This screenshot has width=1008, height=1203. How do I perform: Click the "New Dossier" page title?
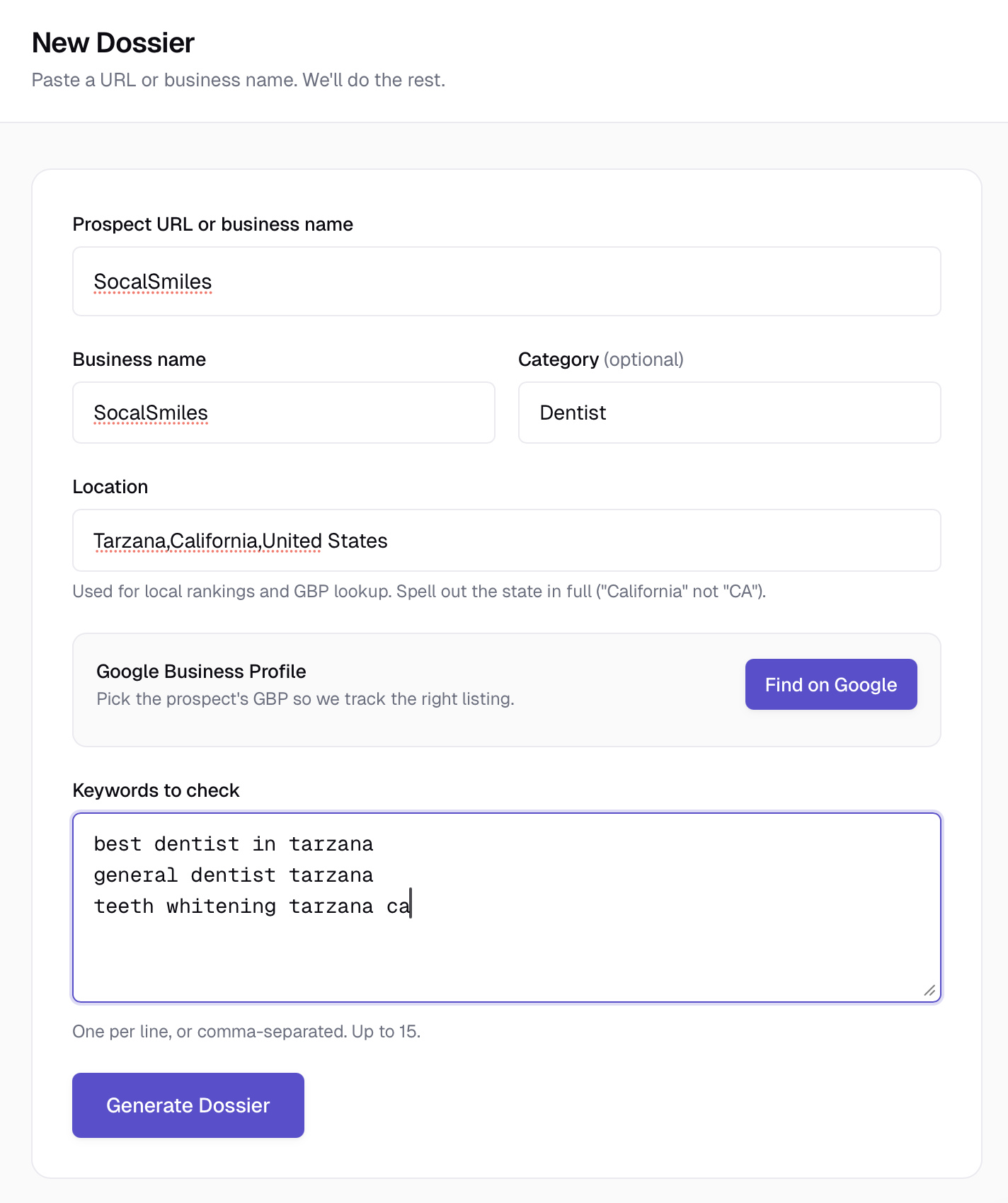coord(113,43)
